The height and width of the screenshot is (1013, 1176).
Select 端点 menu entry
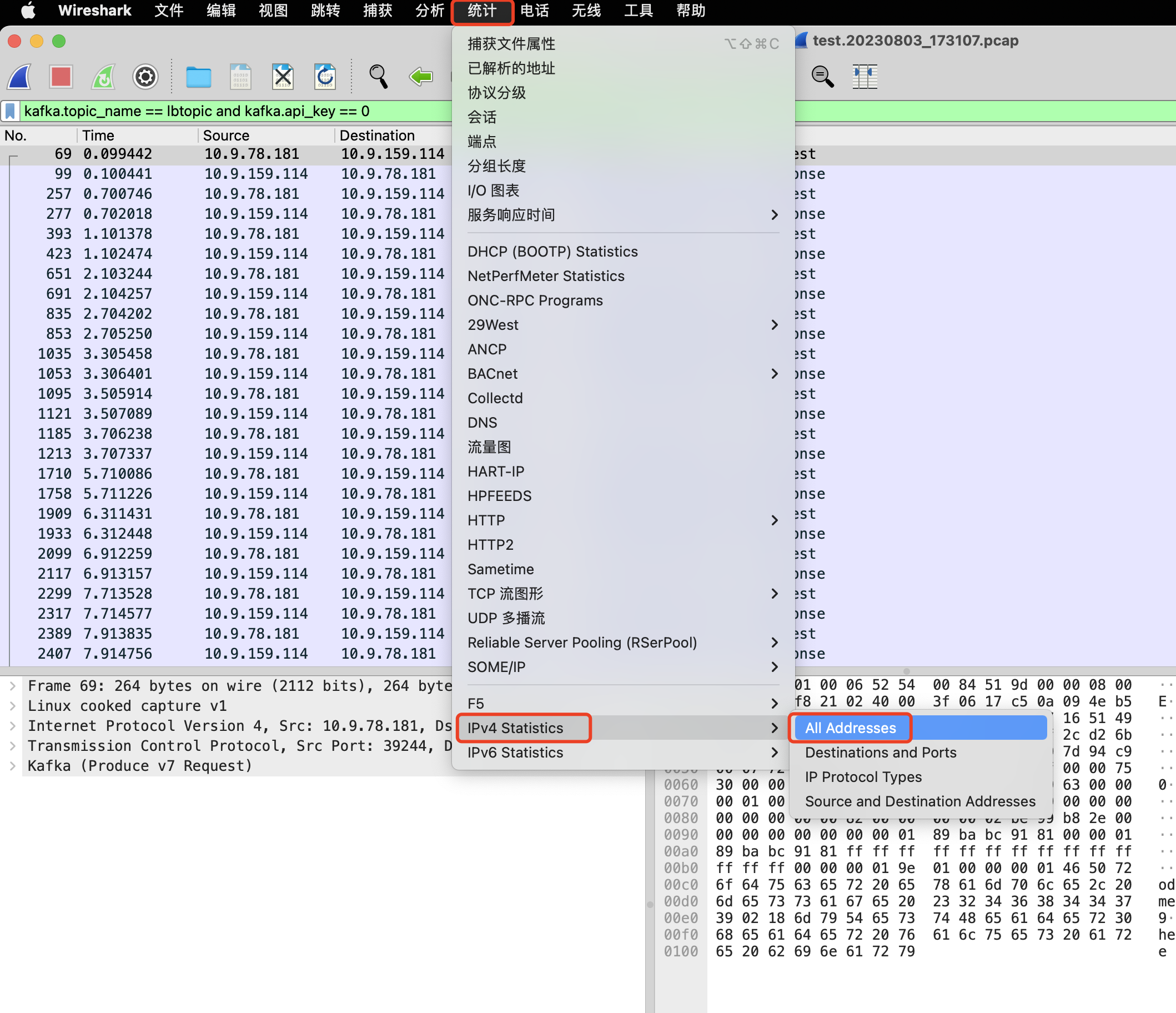622,142
